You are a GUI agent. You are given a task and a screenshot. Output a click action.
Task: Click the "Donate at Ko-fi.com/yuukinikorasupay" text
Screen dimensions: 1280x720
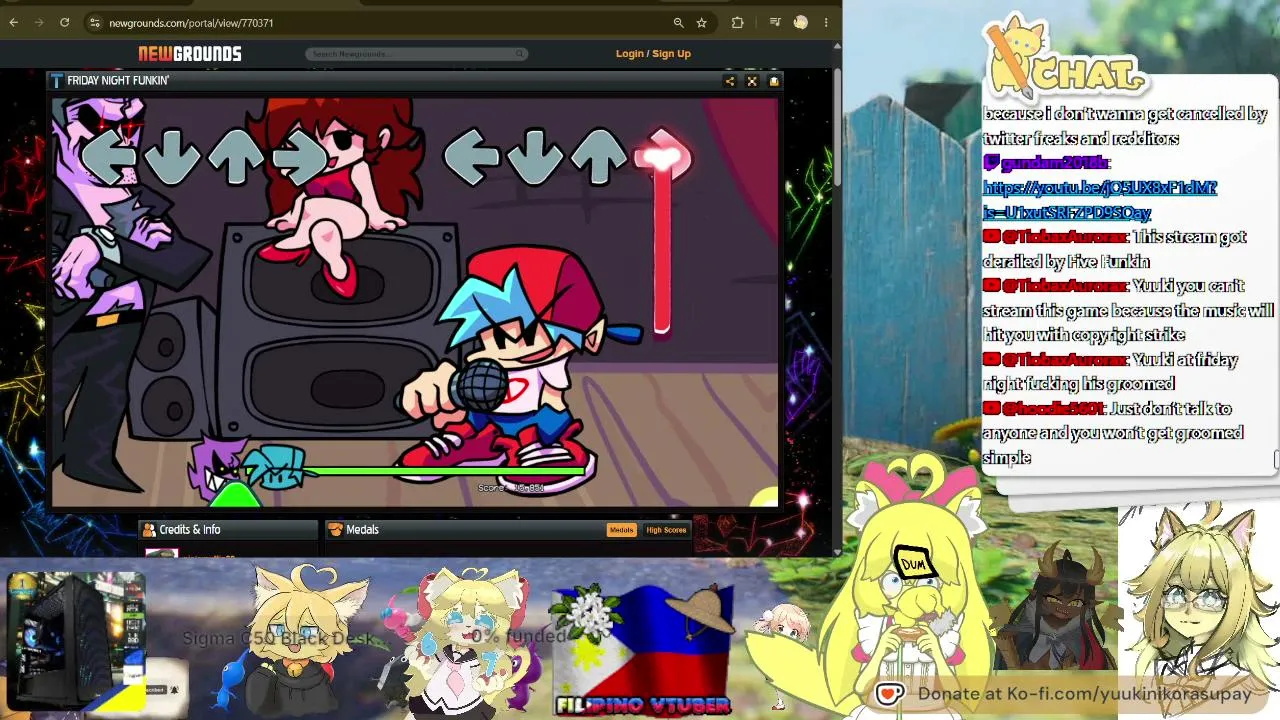tap(1085, 693)
